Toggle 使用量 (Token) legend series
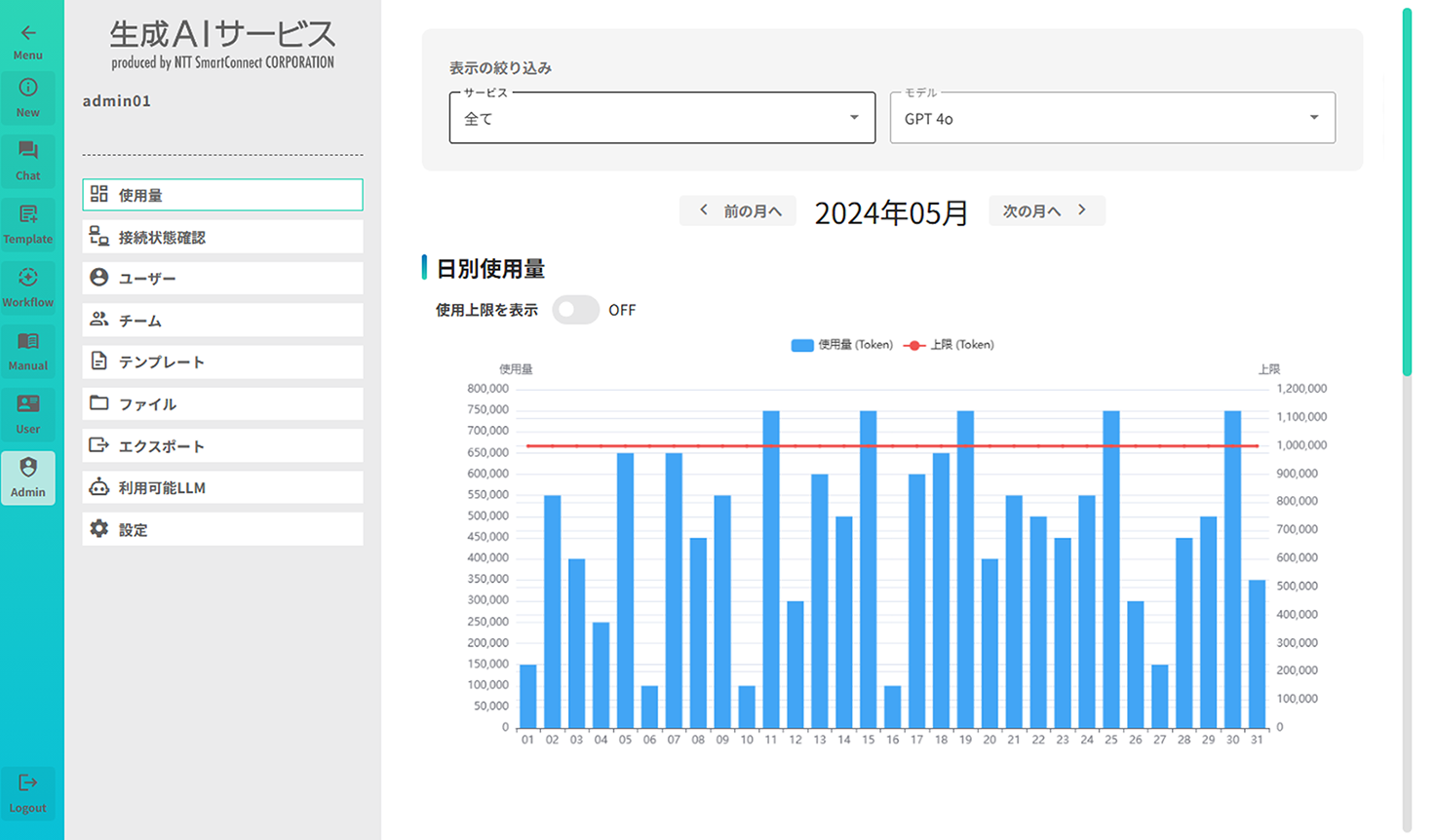 click(x=842, y=345)
